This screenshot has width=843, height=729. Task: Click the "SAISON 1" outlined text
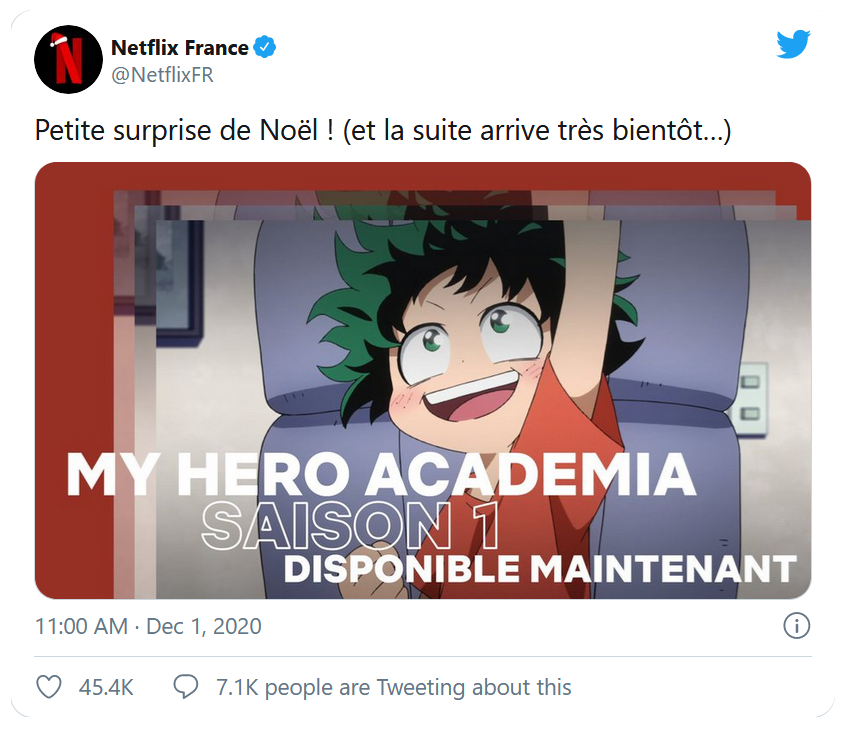coord(350,525)
